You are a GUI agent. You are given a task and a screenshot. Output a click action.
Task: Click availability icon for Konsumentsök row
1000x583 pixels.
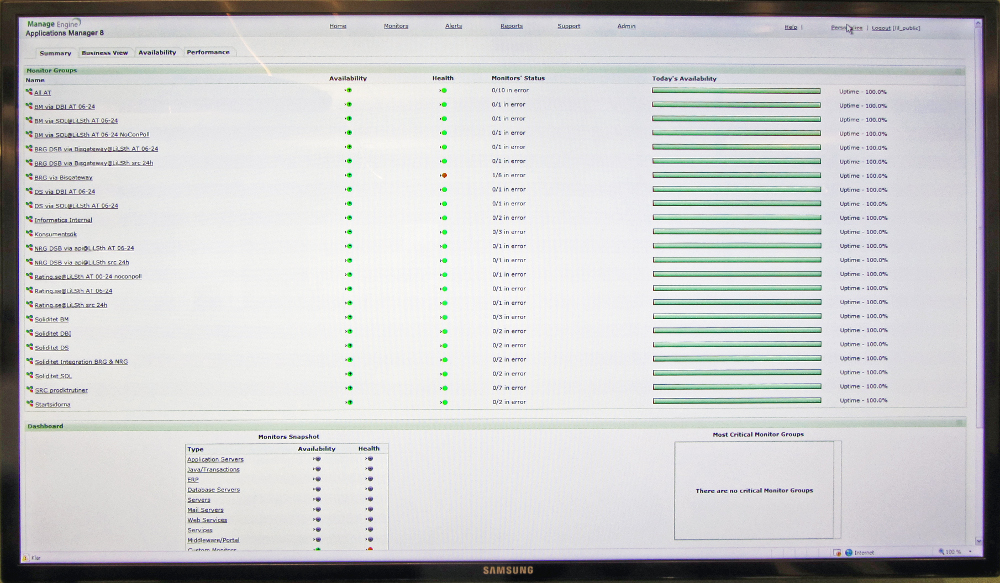348,232
